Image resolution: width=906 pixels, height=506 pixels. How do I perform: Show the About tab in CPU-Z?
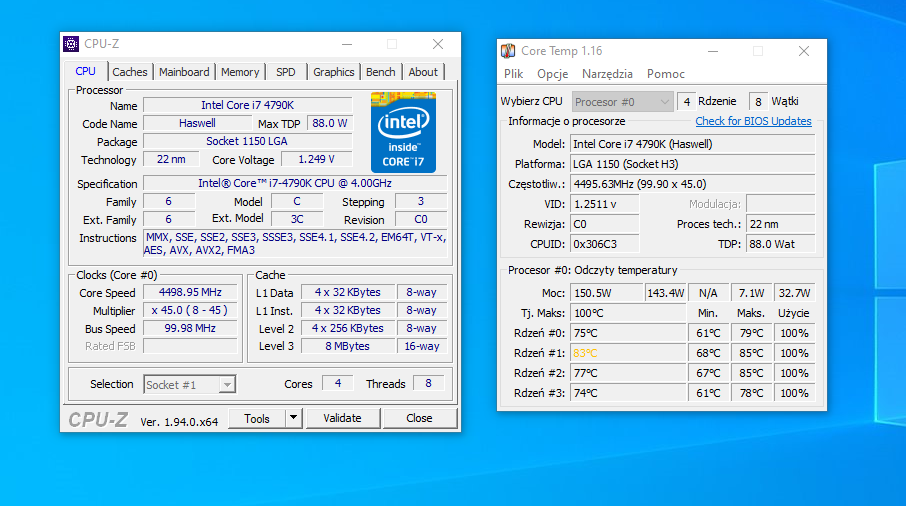tap(423, 72)
